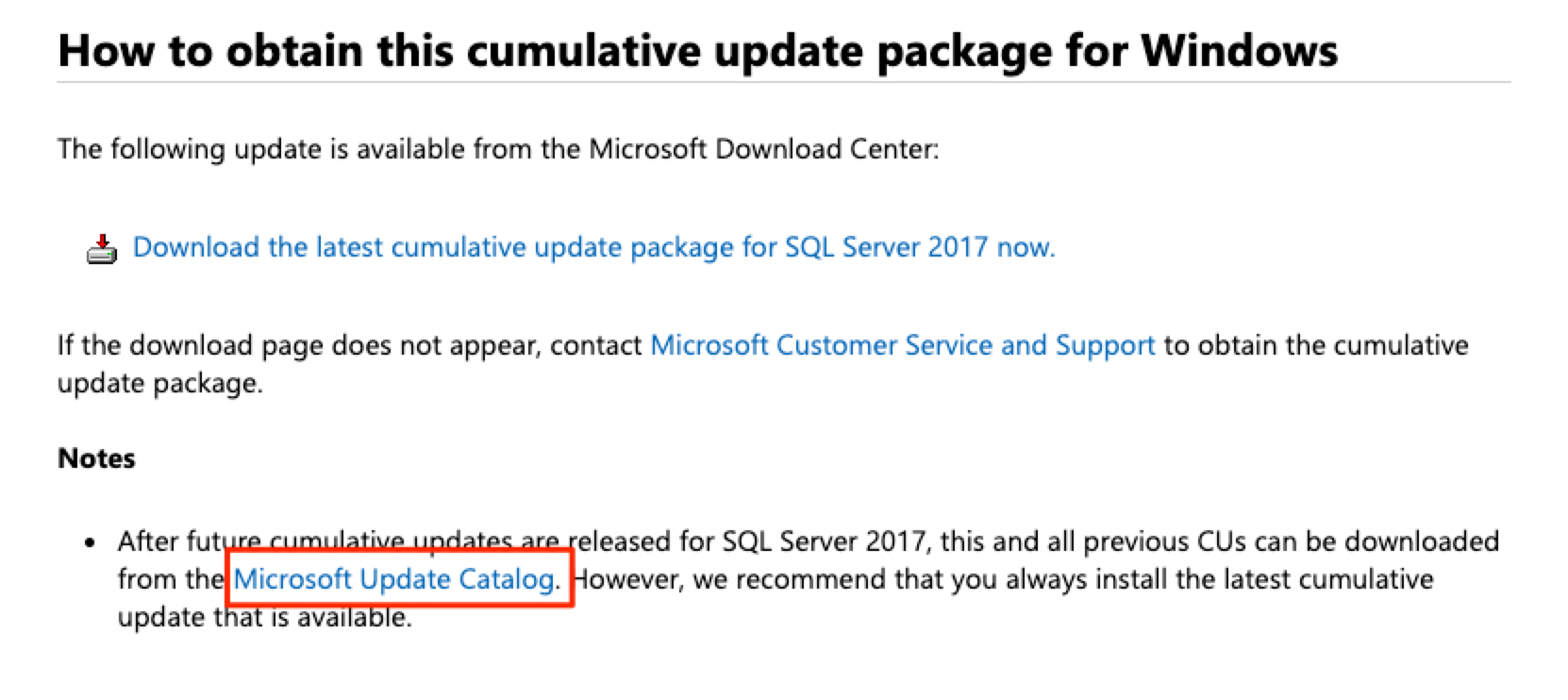Click "SQL Server 2017" in the bulleted note

coord(825,542)
